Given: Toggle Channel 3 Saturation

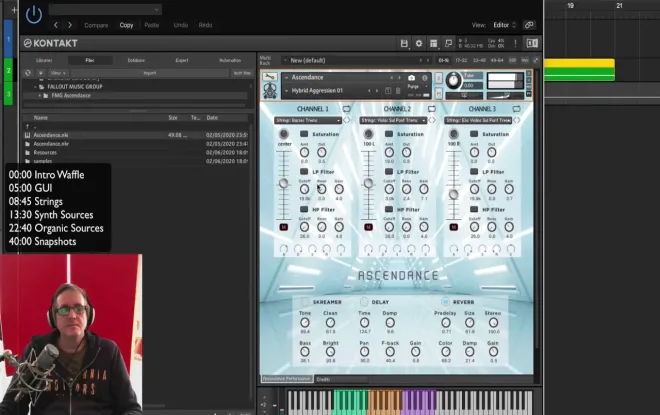Looking at the screenshot, I should tap(474, 134).
